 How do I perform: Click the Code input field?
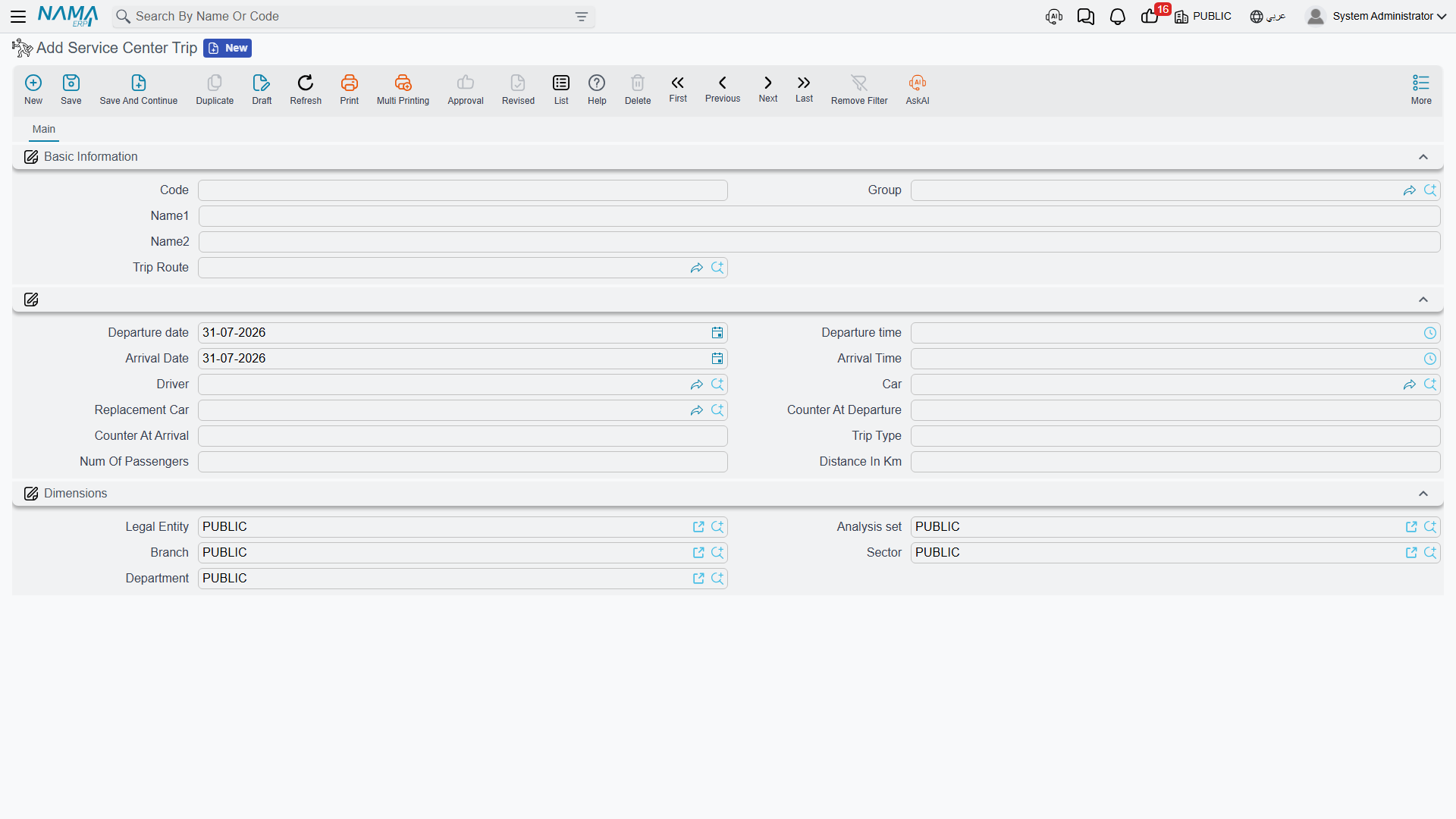point(463,190)
